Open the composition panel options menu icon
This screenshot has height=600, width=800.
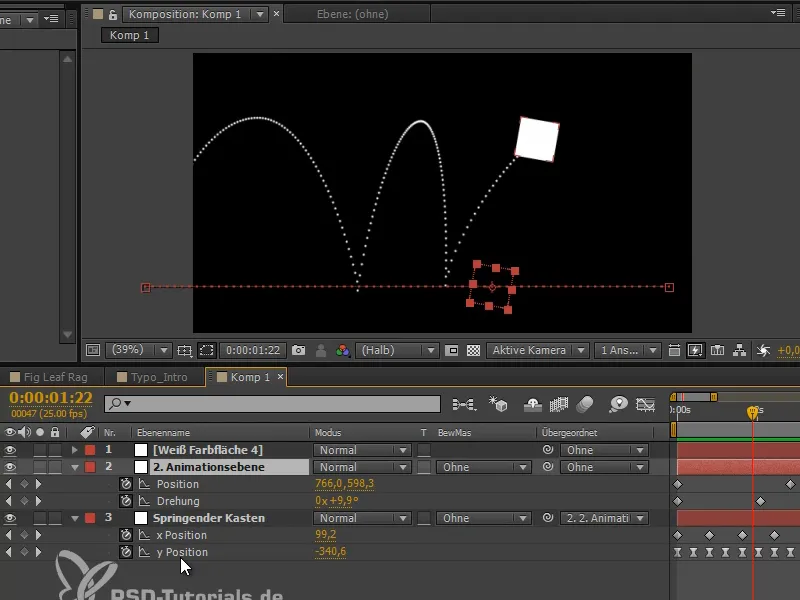tap(778, 13)
